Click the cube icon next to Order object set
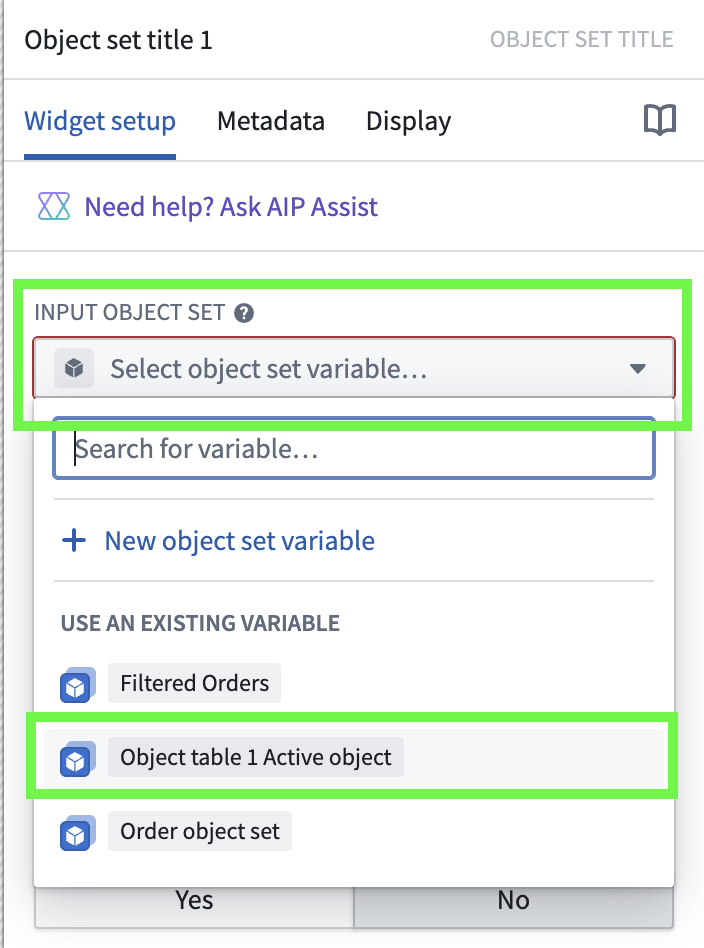 tap(77, 831)
